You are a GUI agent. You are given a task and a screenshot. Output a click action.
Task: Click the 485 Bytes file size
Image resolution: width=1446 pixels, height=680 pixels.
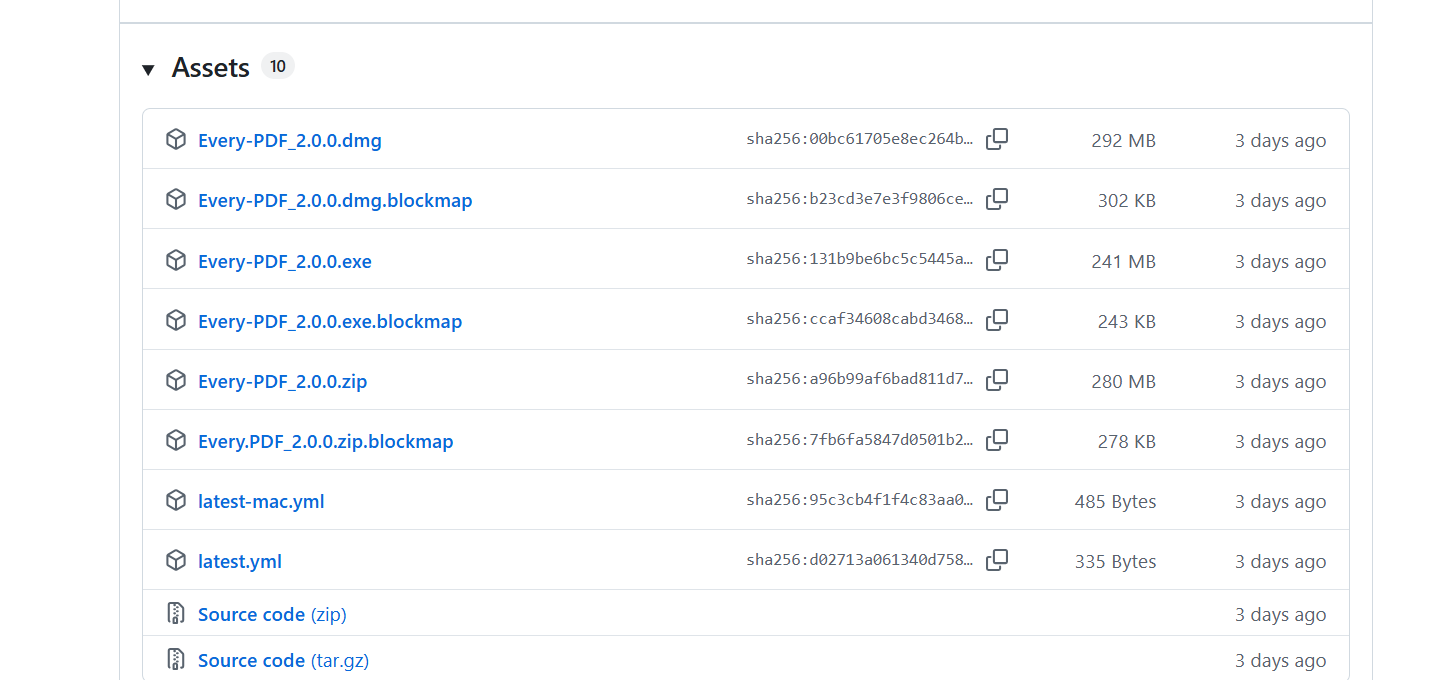[1115, 502]
